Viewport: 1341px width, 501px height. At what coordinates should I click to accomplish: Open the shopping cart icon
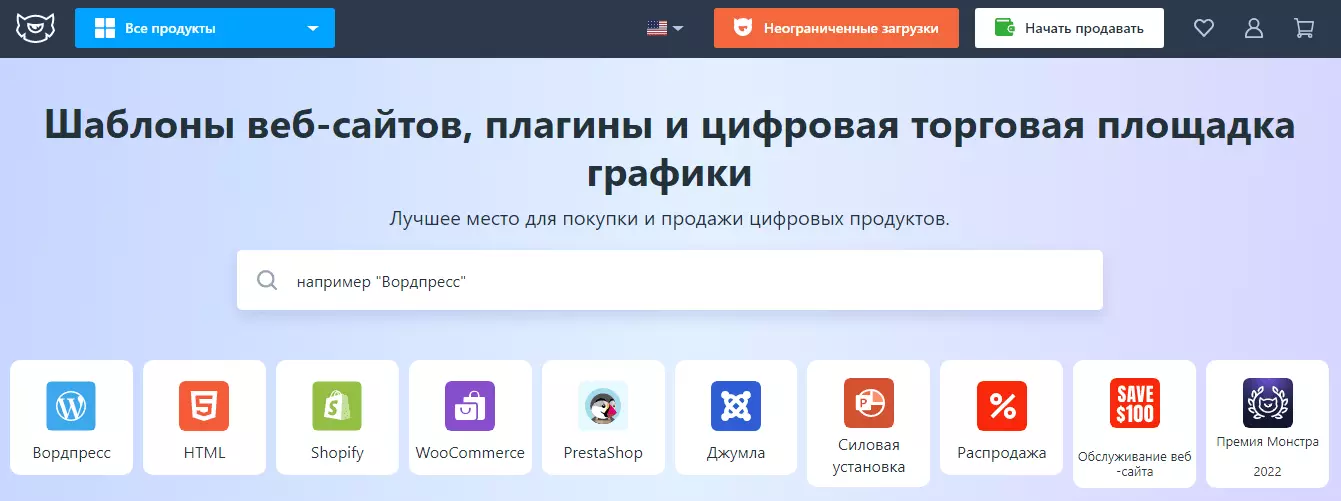(x=1304, y=28)
